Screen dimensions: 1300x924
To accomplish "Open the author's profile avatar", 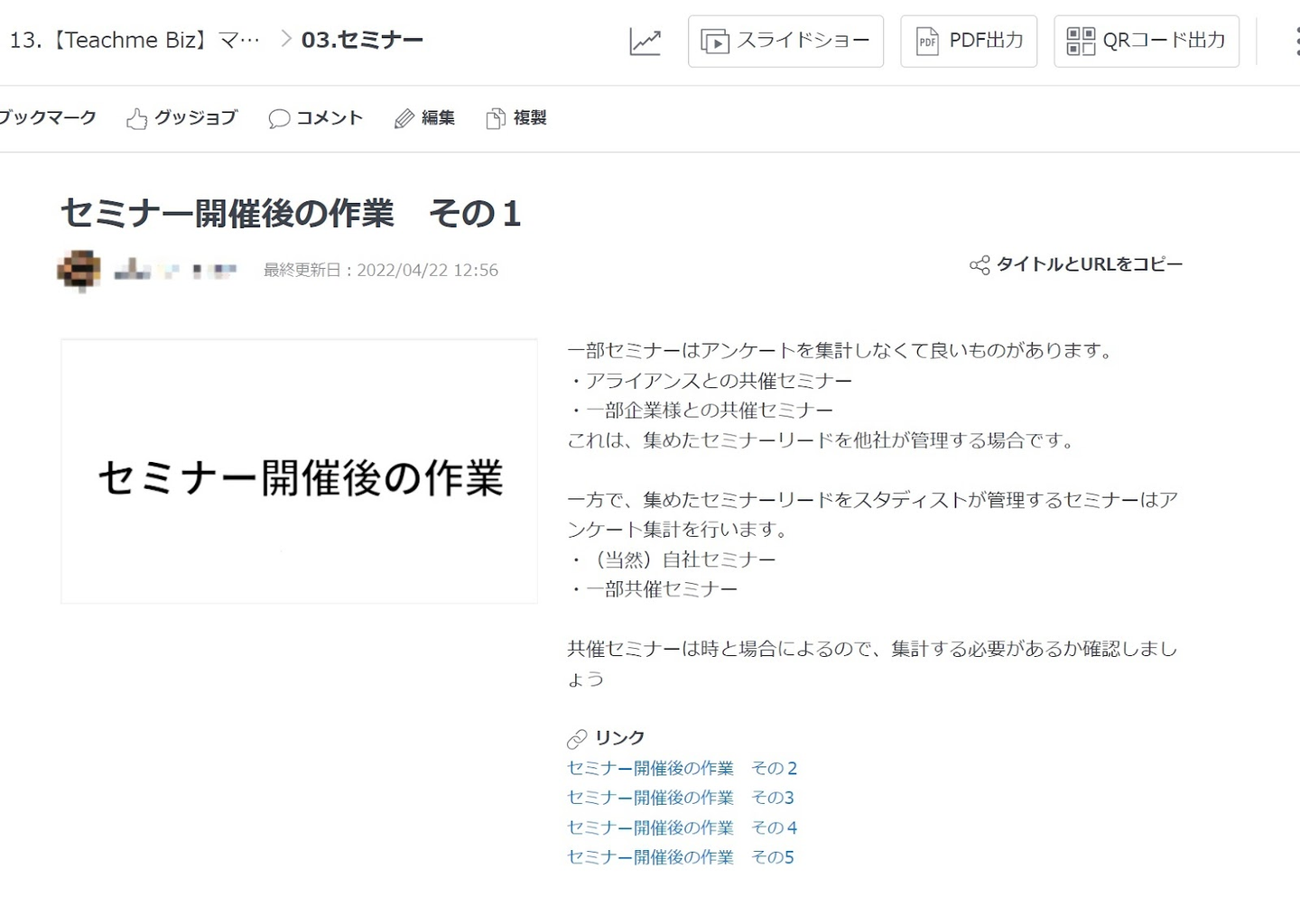I will tap(79, 271).
